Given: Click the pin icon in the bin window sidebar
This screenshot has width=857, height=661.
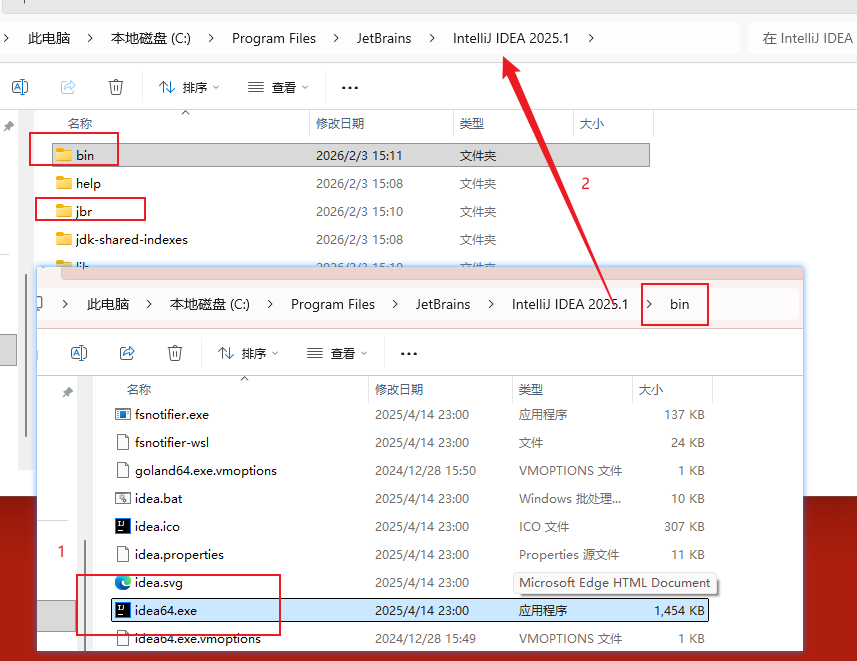Looking at the screenshot, I should (67, 392).
